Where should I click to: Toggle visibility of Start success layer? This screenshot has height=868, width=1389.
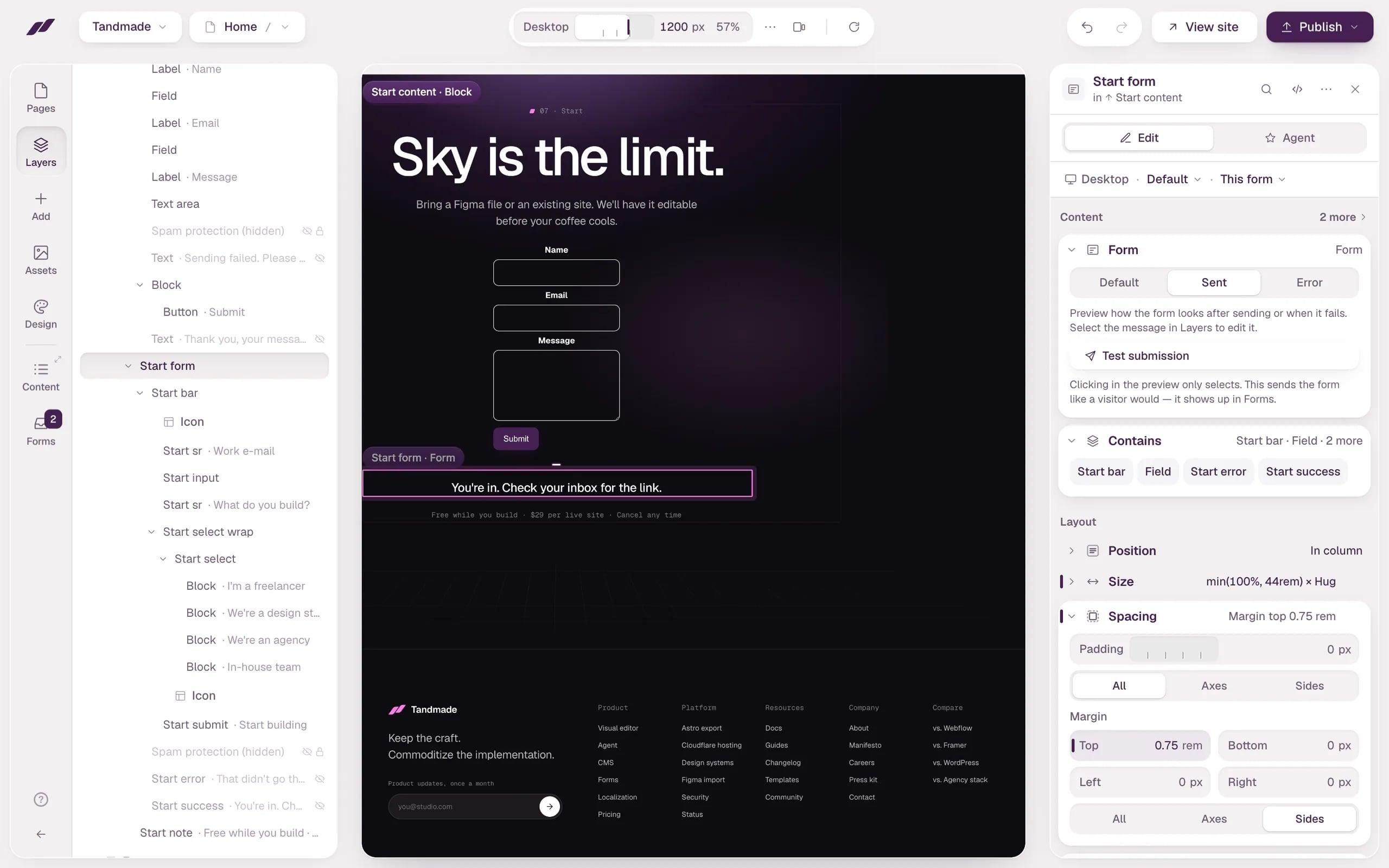point(320,806)
